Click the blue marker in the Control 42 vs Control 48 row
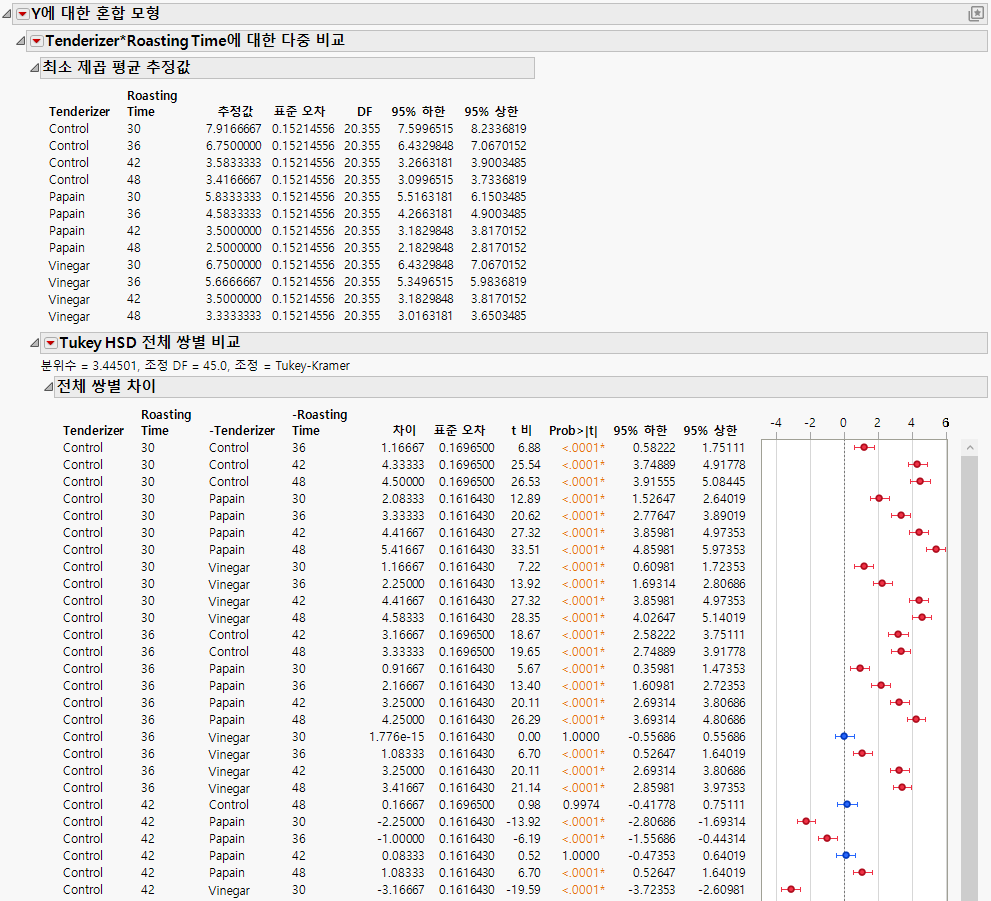The image size is (991, 901). tap(847, 804)
